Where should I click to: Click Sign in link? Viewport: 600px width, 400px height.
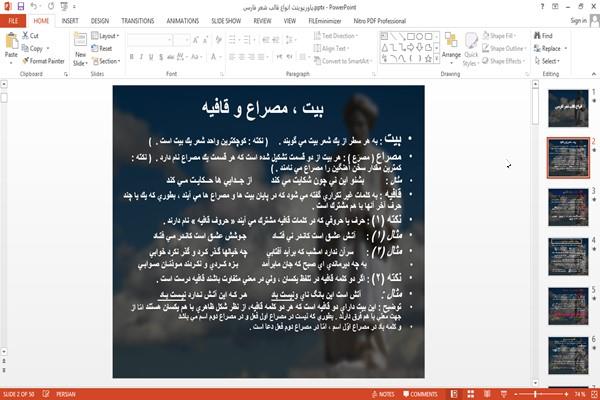579,21
